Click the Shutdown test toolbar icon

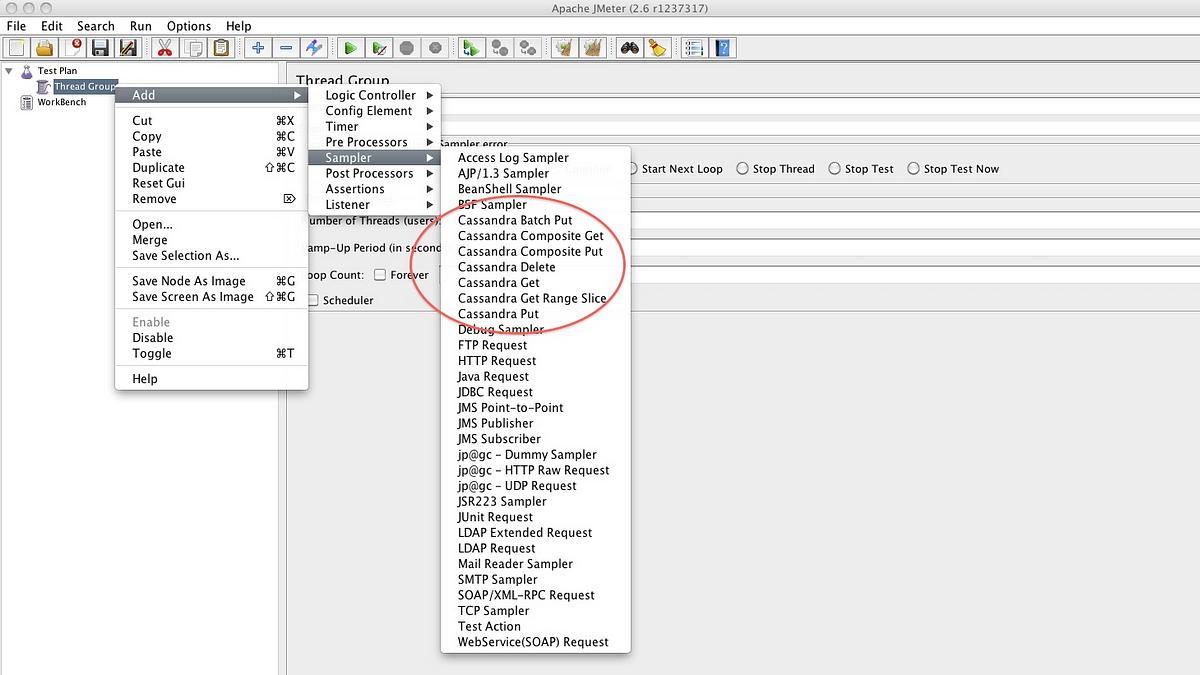(x=435, y=47)
